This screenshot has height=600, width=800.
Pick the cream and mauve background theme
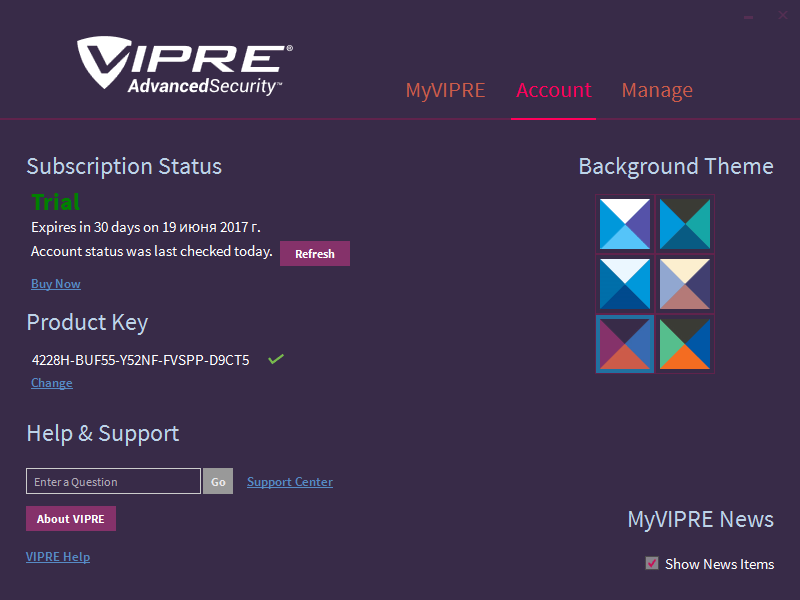(685, 284)
